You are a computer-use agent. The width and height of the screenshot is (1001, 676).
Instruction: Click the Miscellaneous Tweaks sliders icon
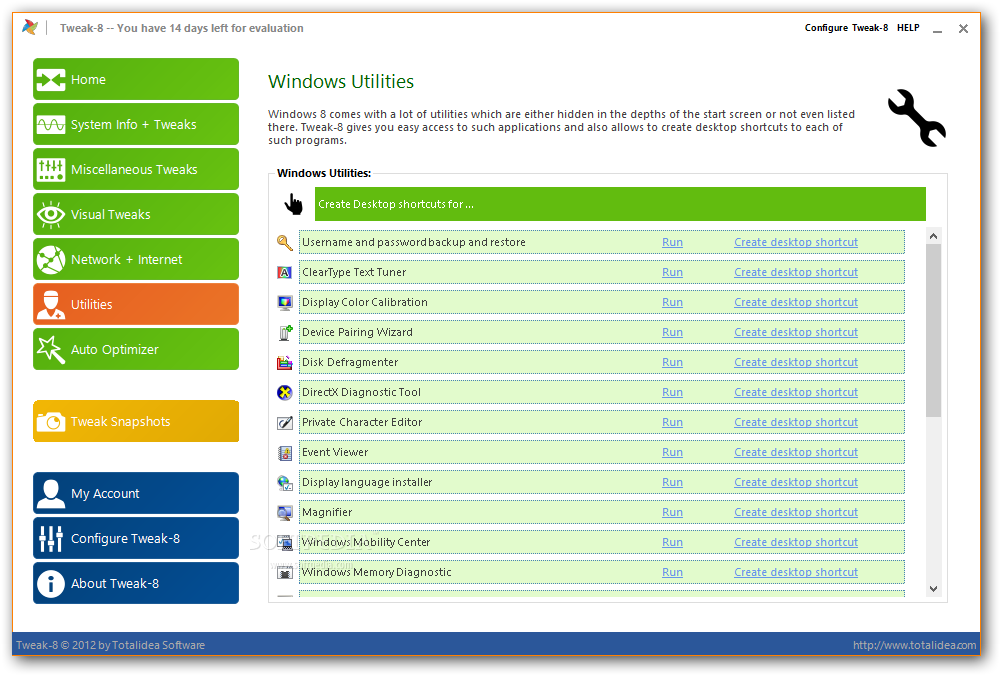50,170
